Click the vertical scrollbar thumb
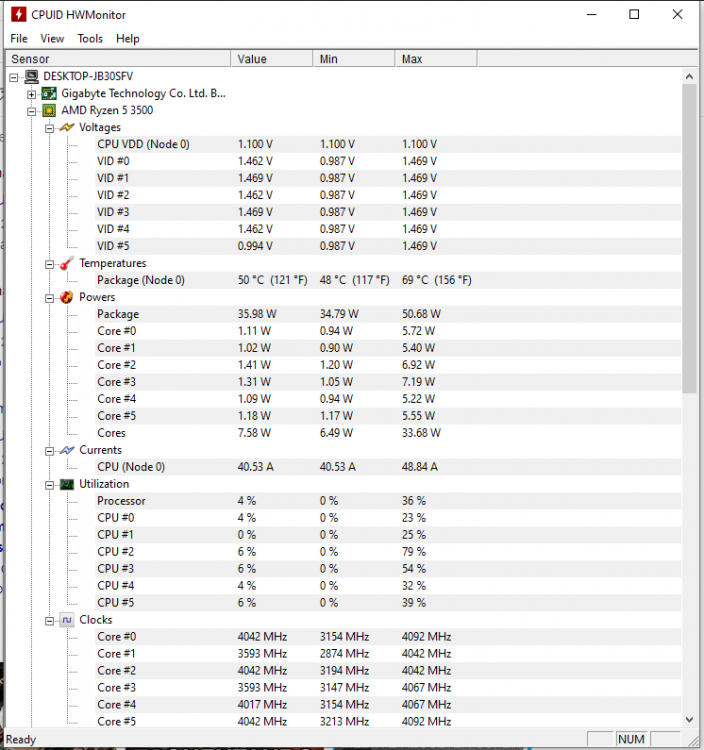Screen dimensions: 704x750 pos(689,239)
